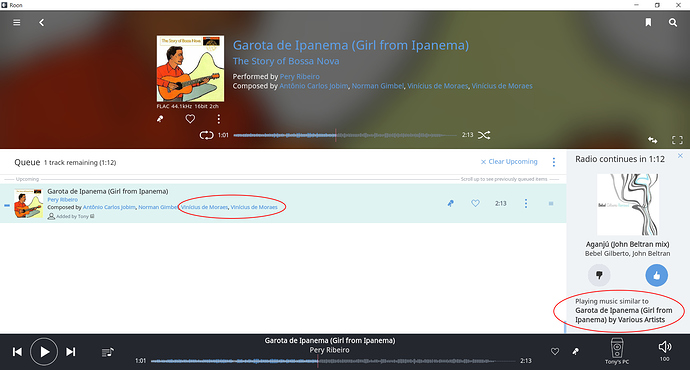
Task: Click the footer play button
Action: tap(44, 352)
